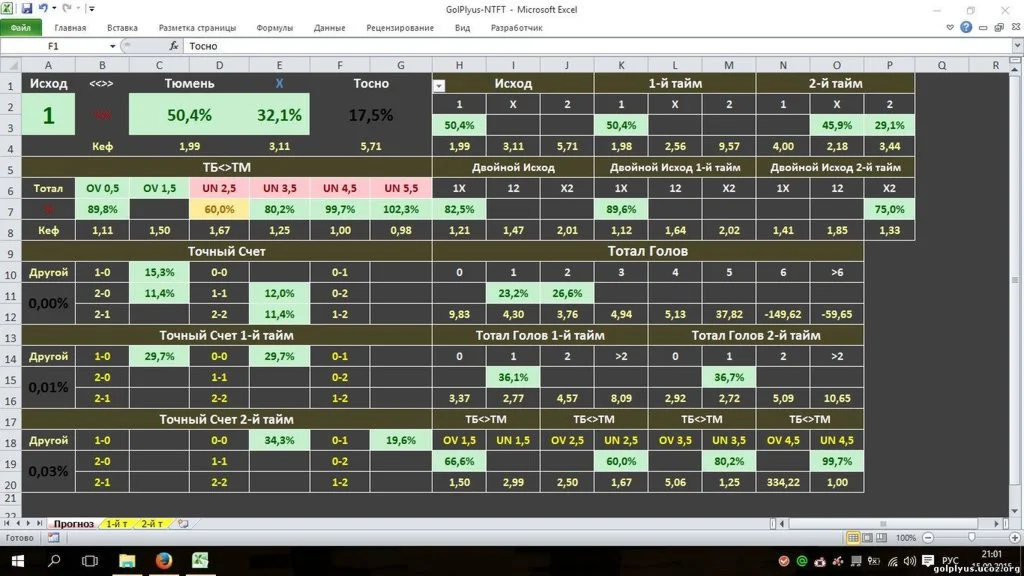Select column header H
This screenshot has width=1024, height=576.
459,65
